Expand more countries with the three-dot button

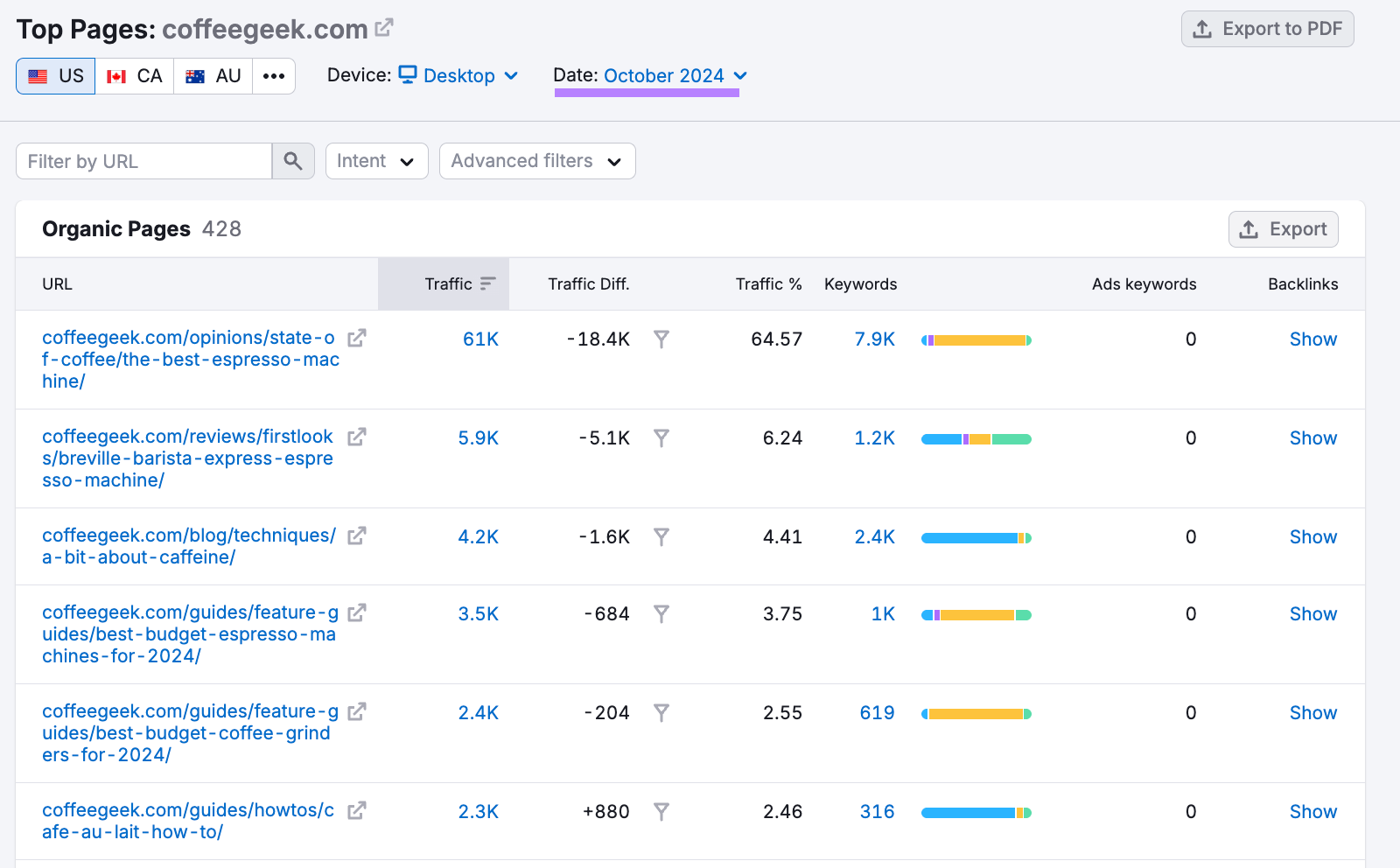(274, 76)
